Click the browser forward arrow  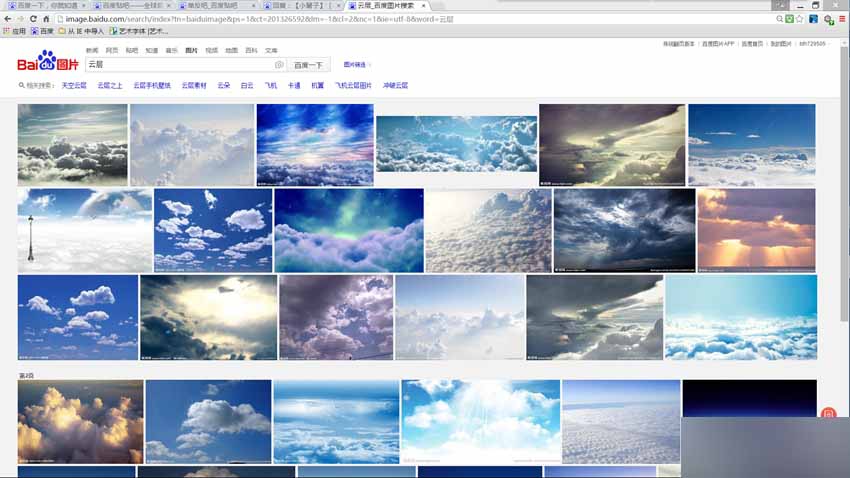pyautogui.click(x=21, y=19)
